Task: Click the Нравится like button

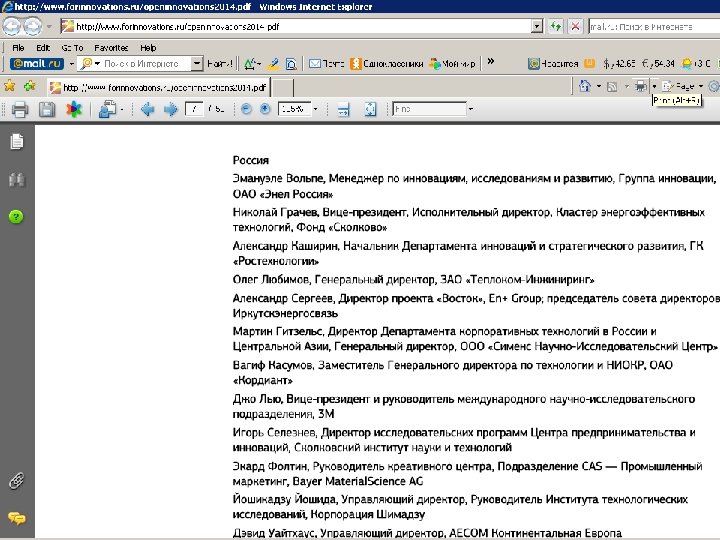Action: click(x=553, y=63)
